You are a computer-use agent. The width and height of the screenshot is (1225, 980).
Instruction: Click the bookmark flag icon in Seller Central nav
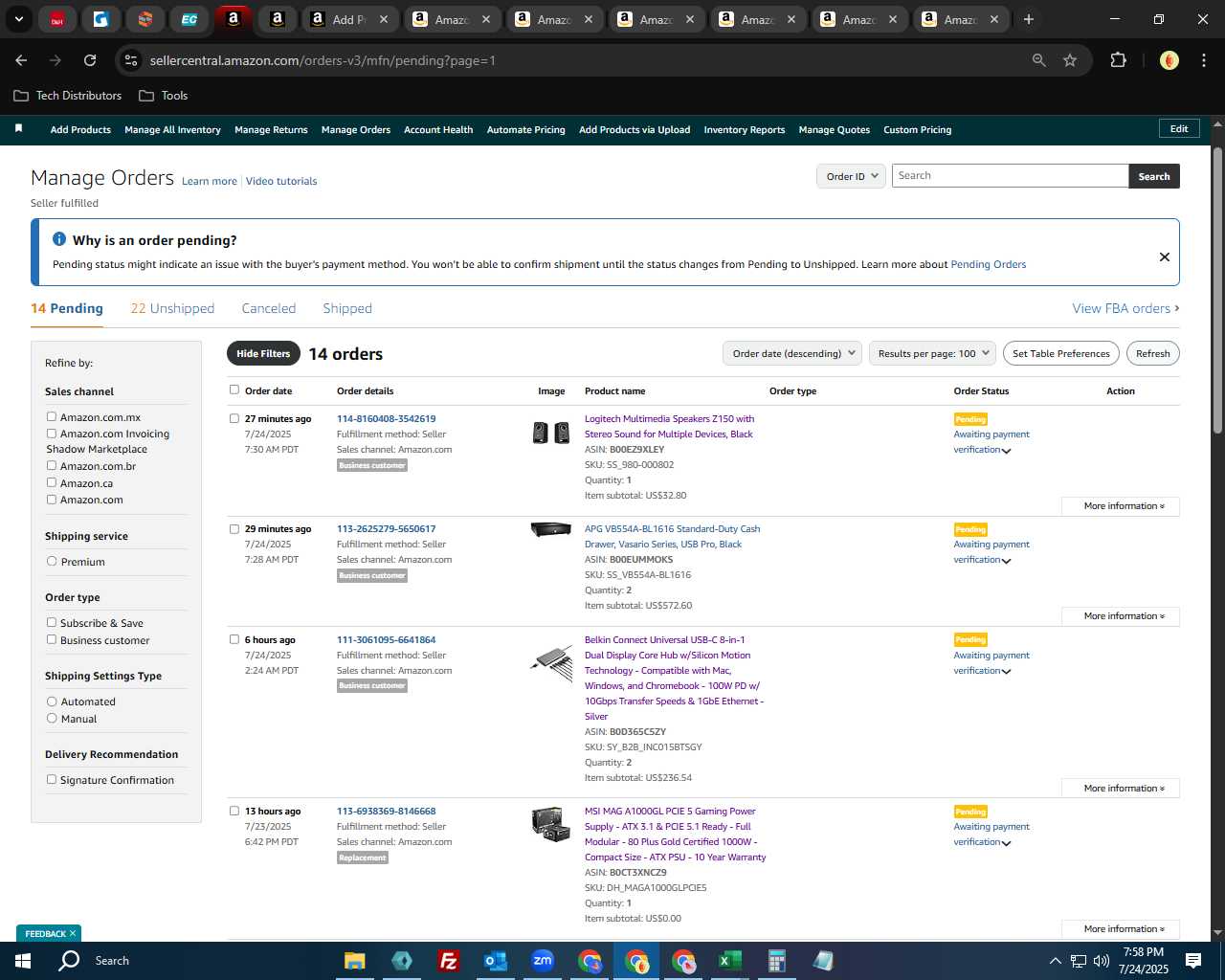[19, 128]
